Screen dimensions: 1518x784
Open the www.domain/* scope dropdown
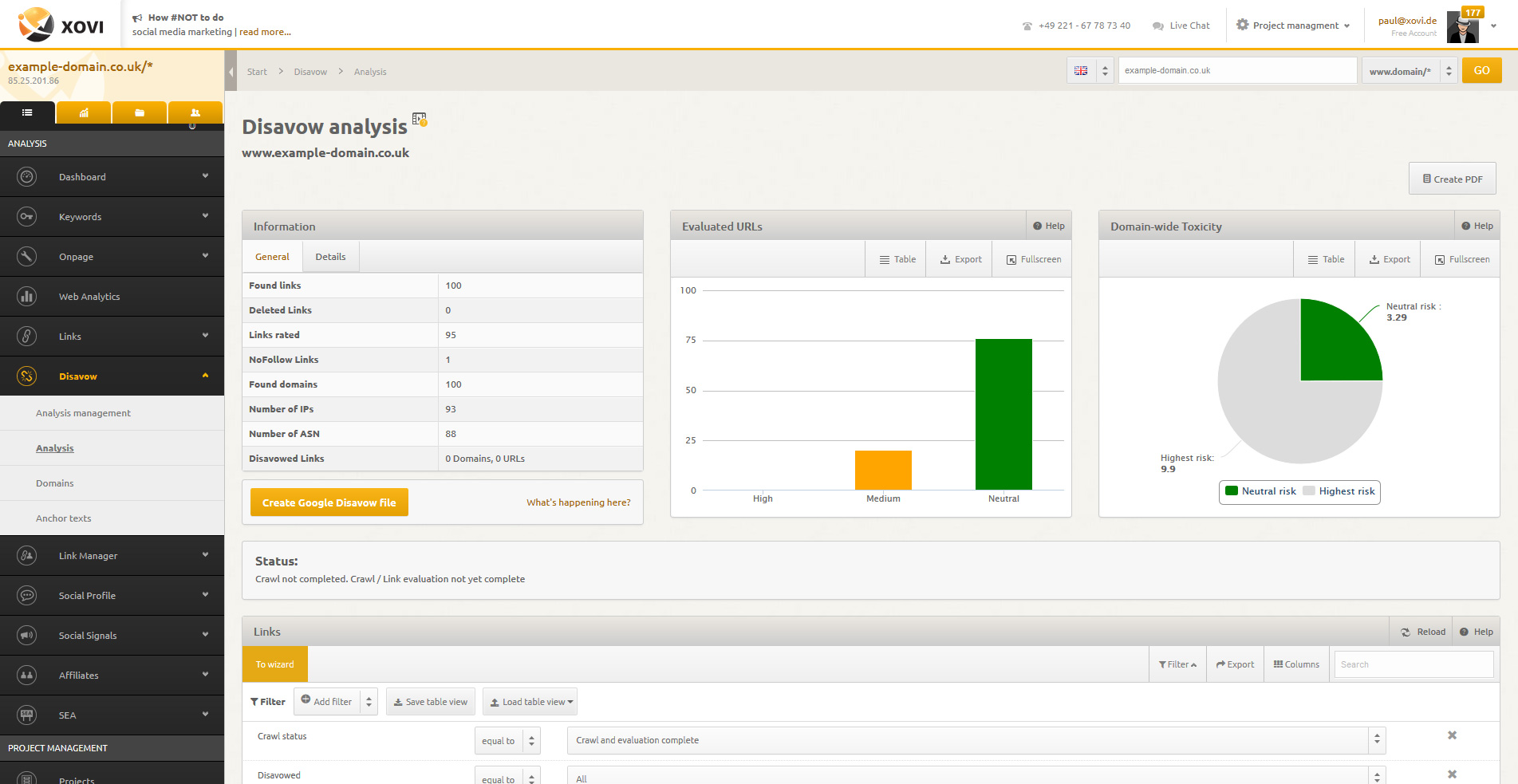click(x=1410, y=71)
